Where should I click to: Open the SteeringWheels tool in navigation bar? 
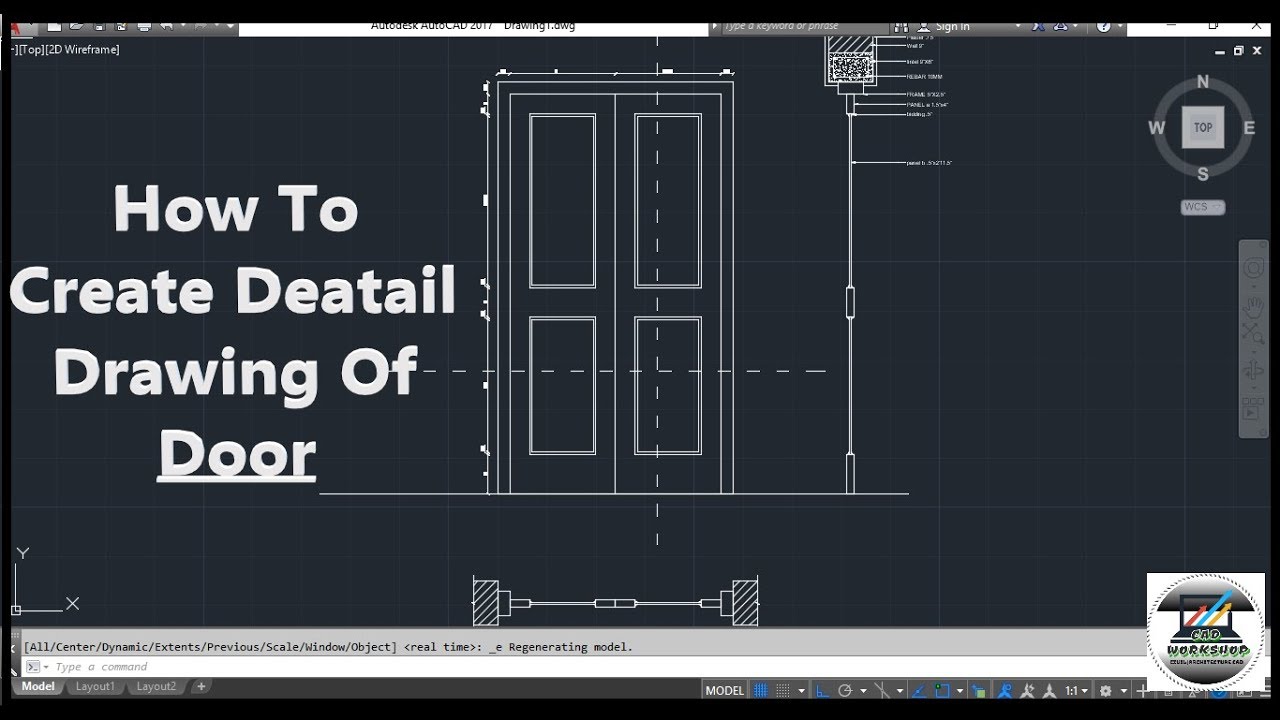click(x=1253, y=268)
